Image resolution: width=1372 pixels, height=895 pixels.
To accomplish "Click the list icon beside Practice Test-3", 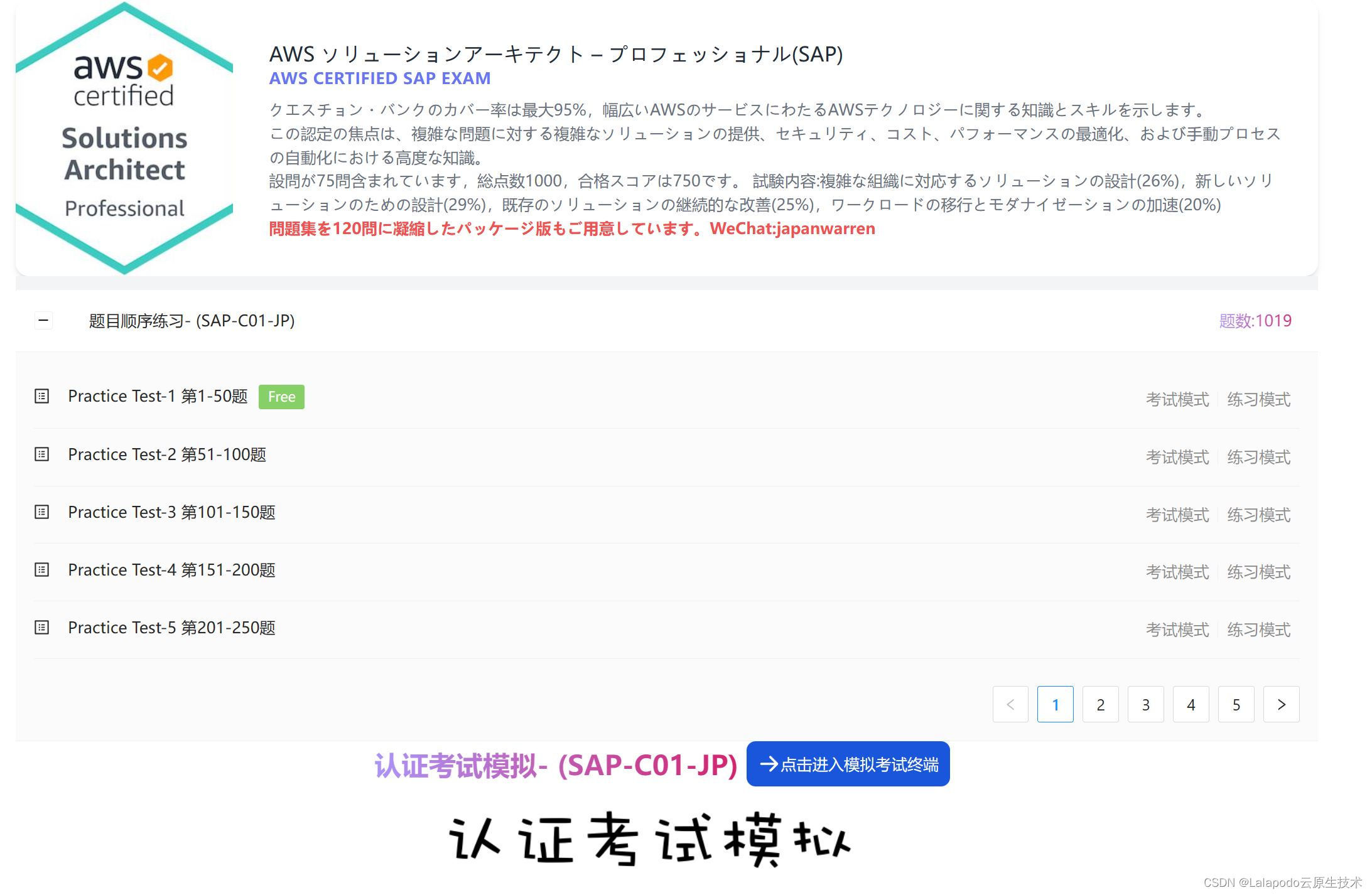I will [x=41, y=512].
